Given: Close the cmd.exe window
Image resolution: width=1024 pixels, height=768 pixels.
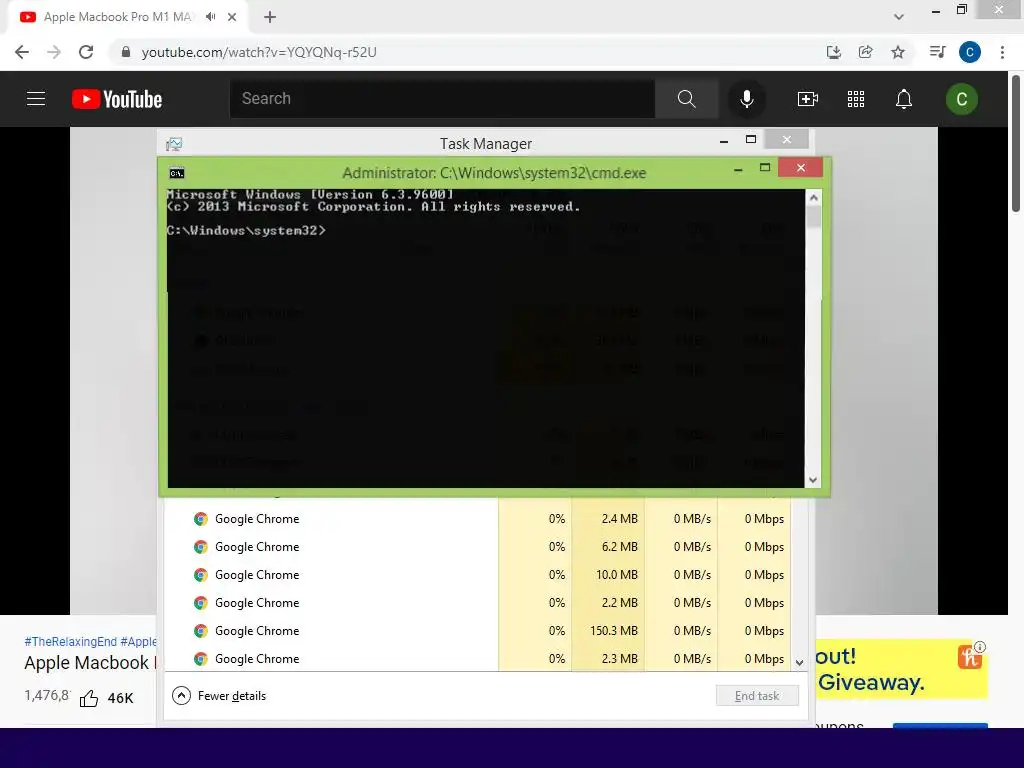Looking at the screenshot, I should pyautogui.click(x=801, y=168).
